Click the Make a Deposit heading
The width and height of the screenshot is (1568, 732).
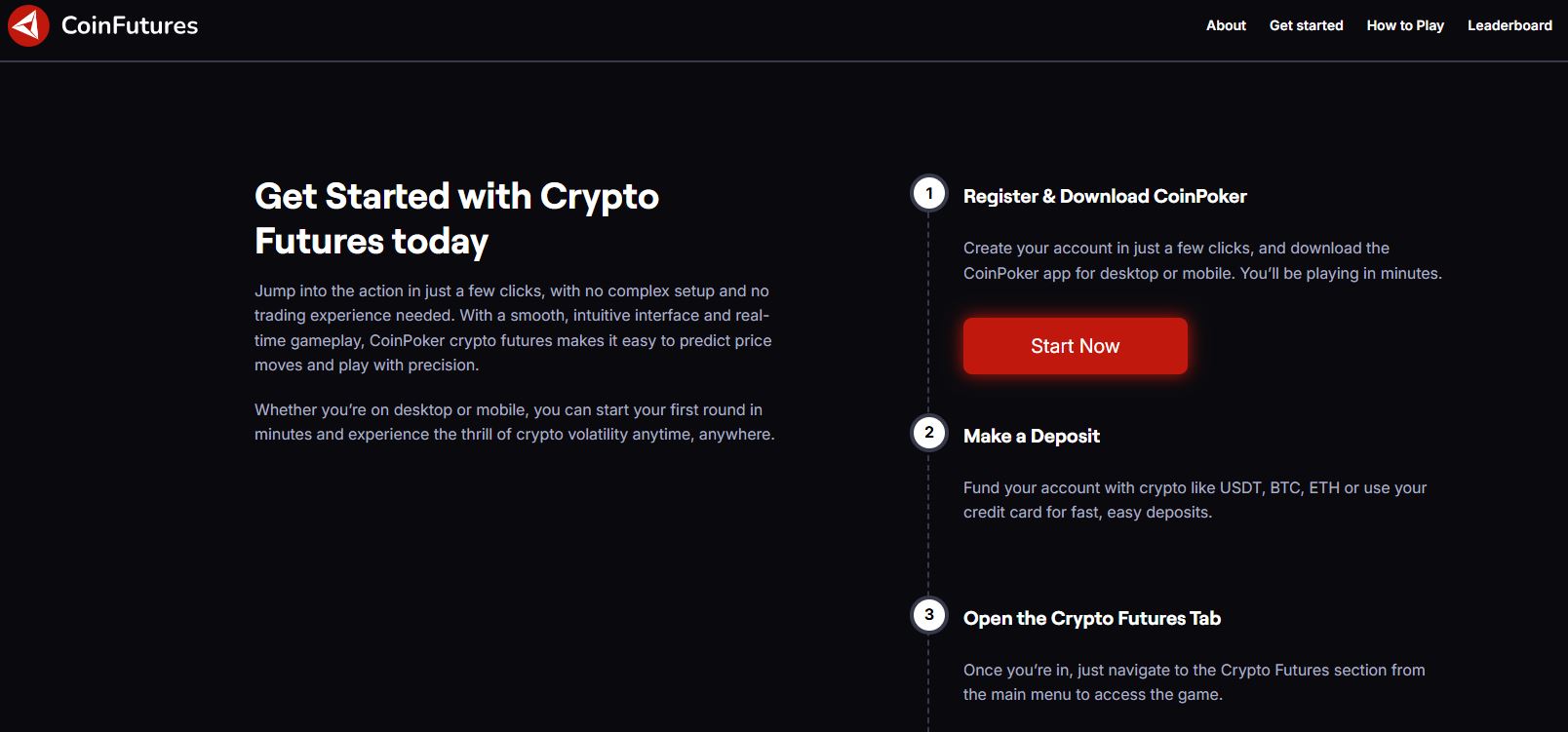[x=1032, y=436]
